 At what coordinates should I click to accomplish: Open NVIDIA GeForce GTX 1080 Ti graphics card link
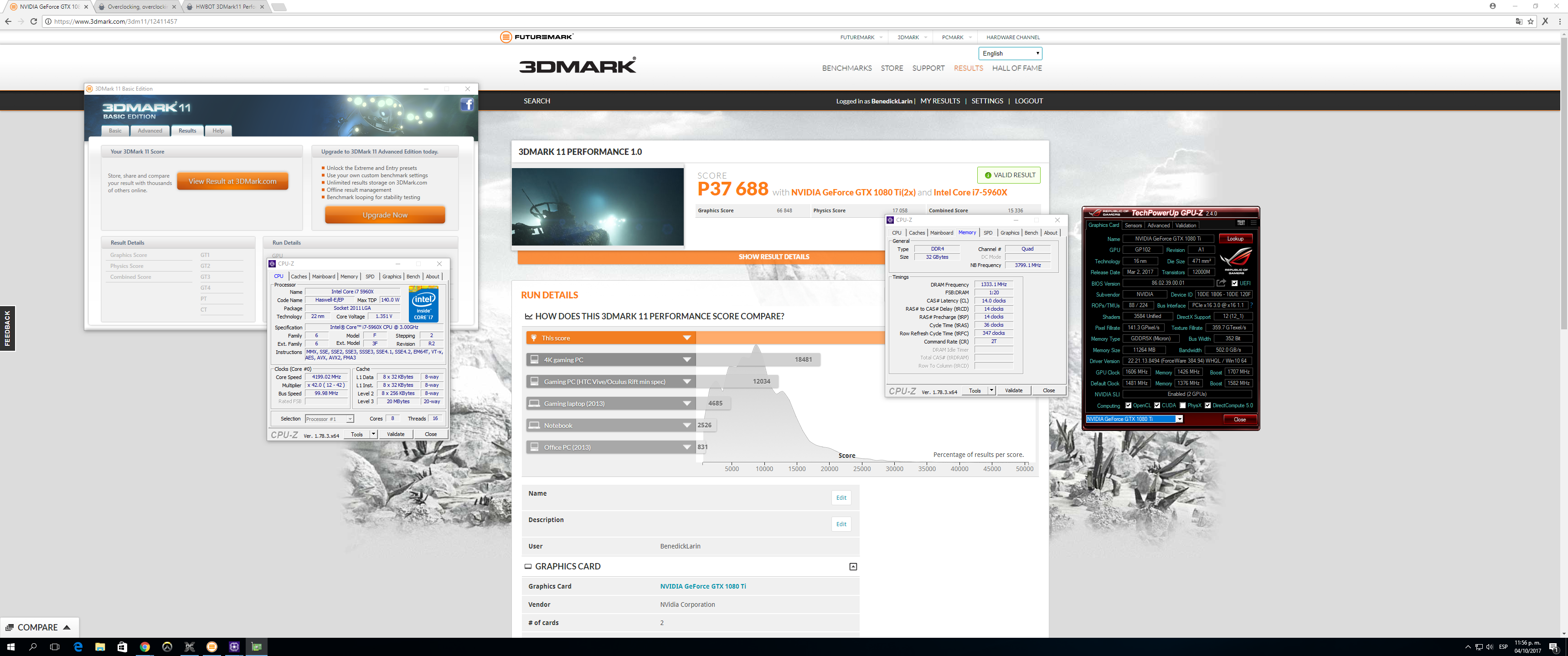703,587
